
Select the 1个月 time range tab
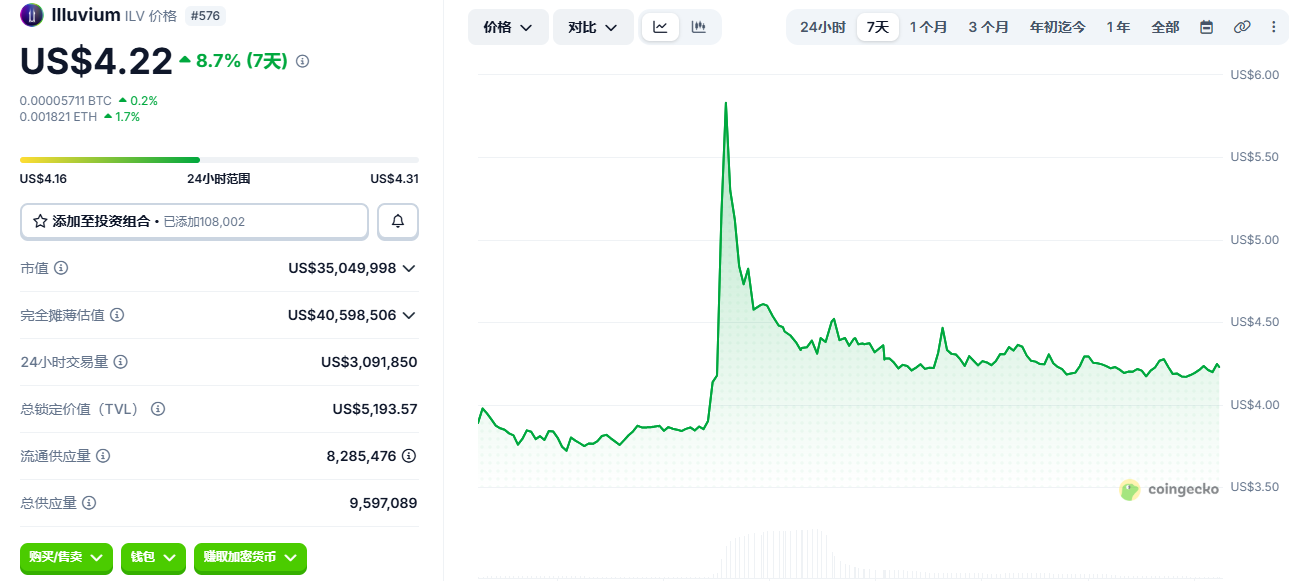(x=928, y=27)
